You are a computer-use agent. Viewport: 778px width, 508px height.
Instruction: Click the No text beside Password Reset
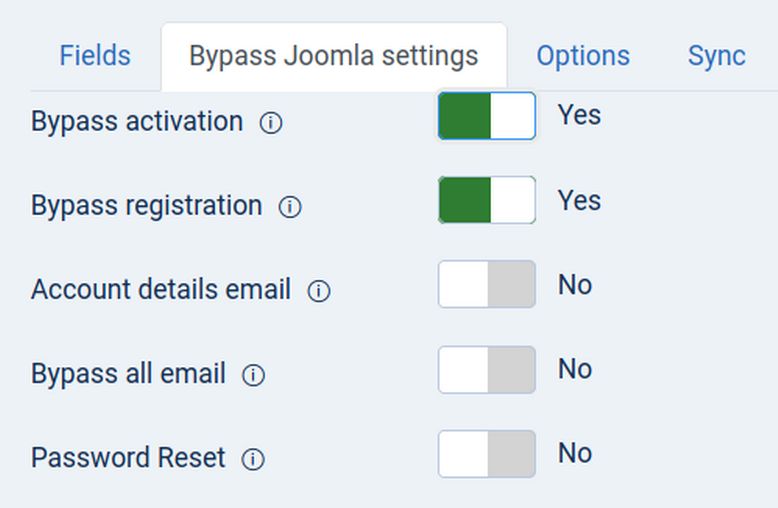click(x=575, y=454)
